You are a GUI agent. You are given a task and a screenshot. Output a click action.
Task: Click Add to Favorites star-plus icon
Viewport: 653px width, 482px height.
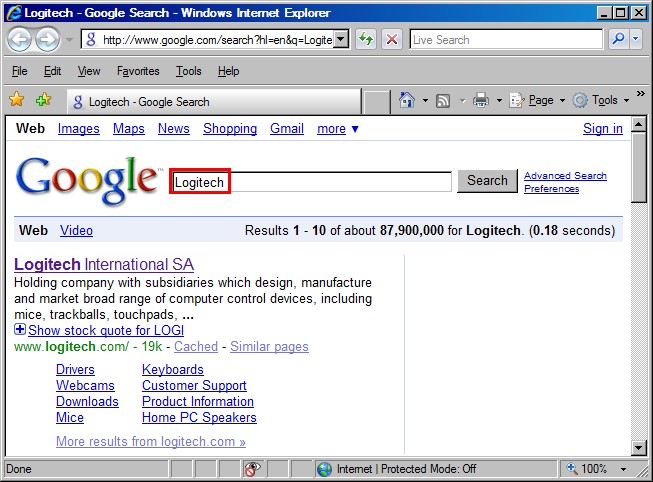point(43,100)
